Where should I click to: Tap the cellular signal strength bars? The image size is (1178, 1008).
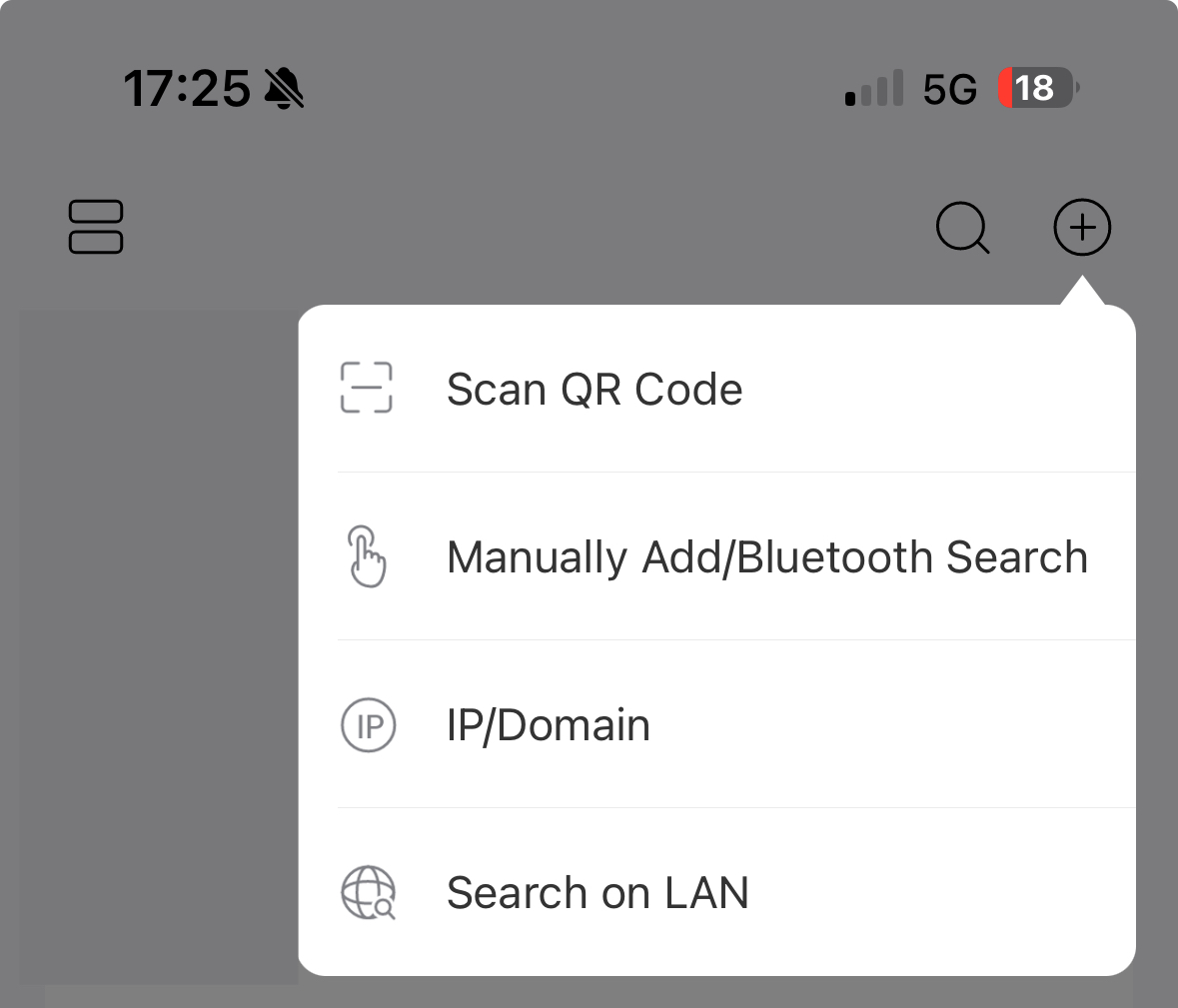(873, 88)
